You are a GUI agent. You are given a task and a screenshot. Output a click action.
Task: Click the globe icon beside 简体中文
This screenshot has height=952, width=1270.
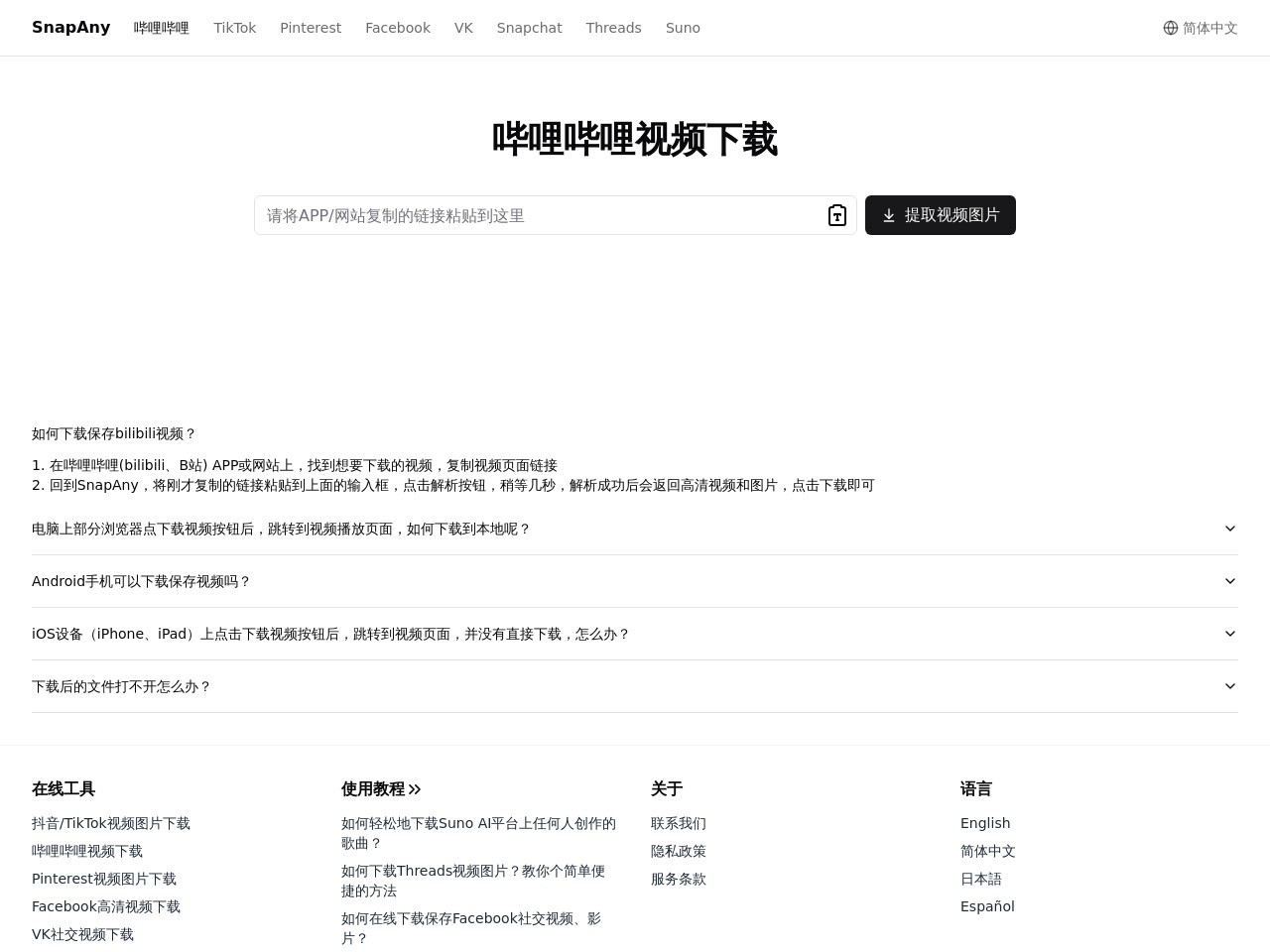pos(1171,28)
